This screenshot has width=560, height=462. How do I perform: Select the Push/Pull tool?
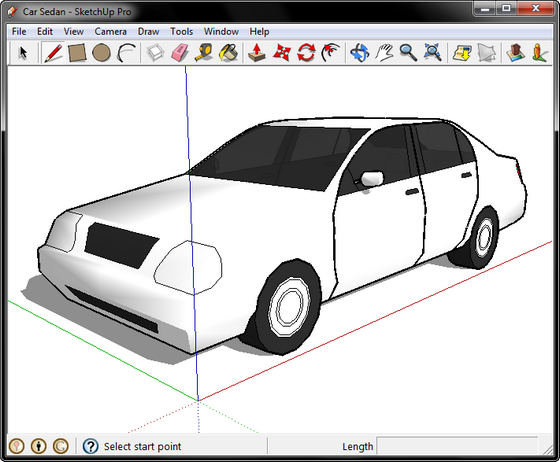coord(257,53)
